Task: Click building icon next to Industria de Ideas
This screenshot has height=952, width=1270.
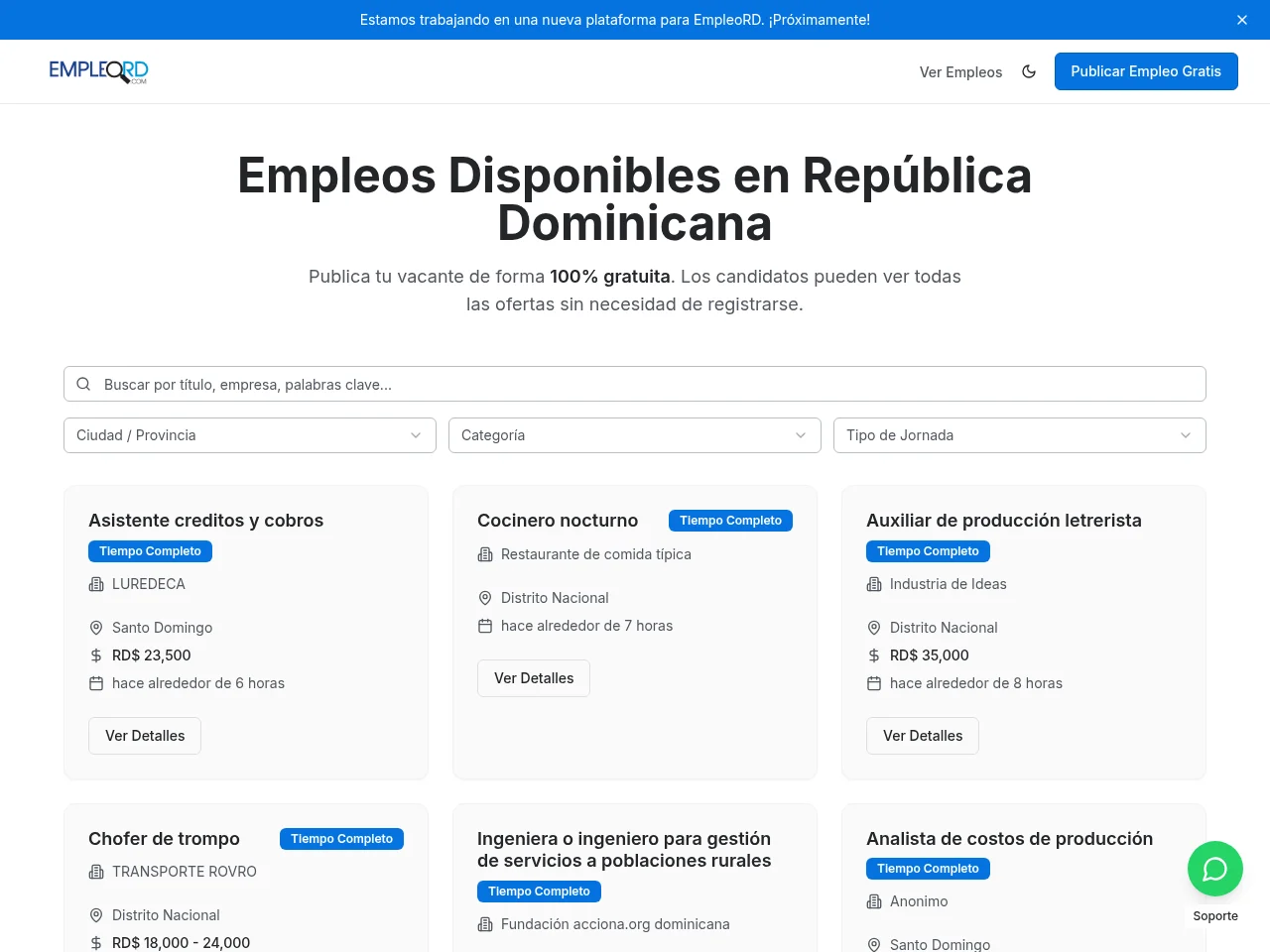Action: click(x=874, y=584)
